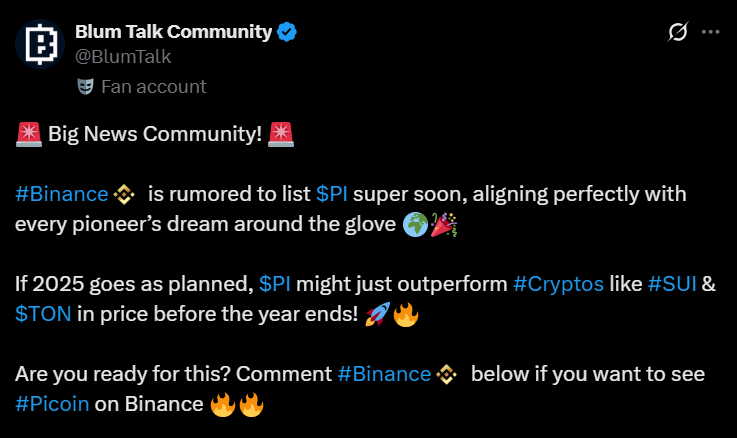This screenshot has width=737, height=438.
Task: Open the three-dot More options menu
Action: click(711, 32)
